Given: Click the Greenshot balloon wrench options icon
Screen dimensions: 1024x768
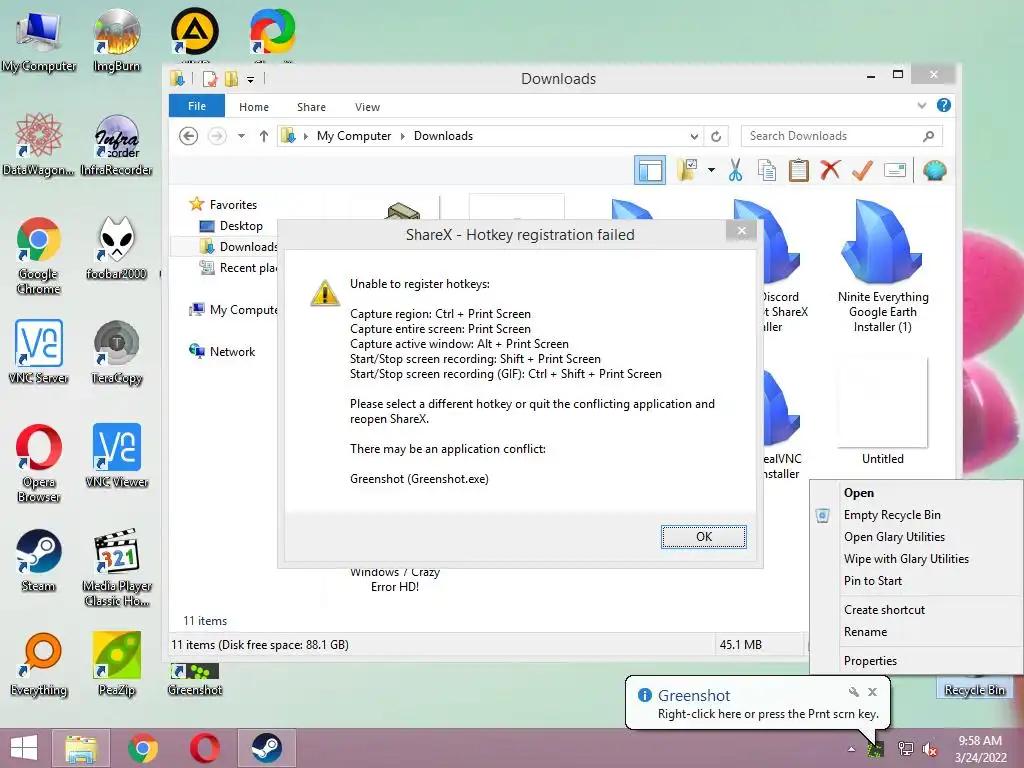Looking at the screenshot, I should coord(853,692).
